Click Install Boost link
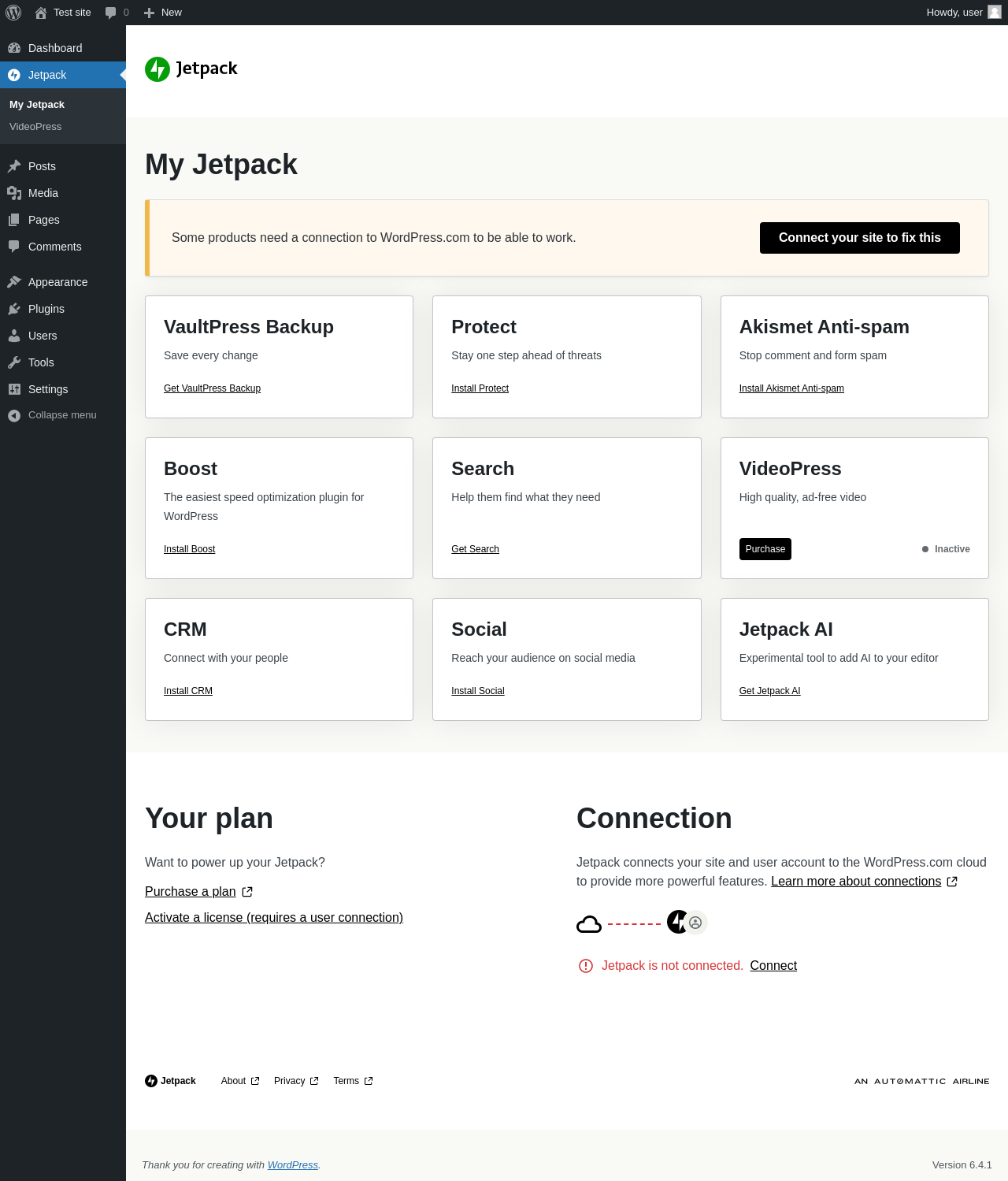 (189, 549)
